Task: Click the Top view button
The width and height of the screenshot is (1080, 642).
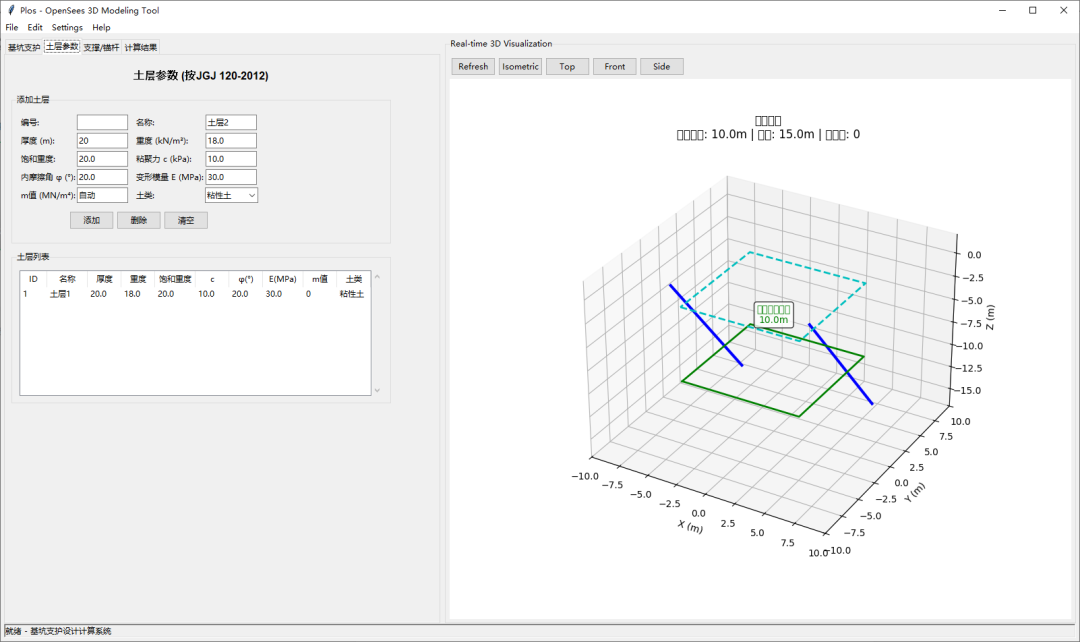Action: tap(567, 67)
